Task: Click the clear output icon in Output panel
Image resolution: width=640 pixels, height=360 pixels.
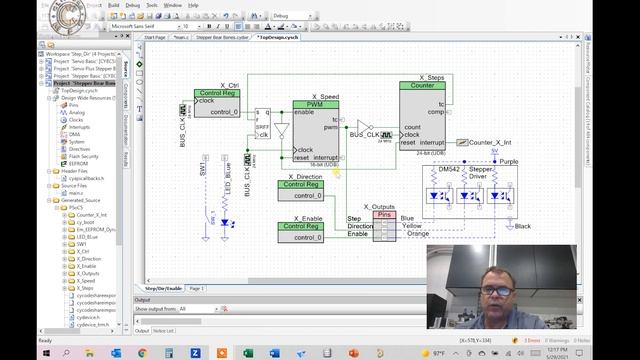Action: click(224, 309)
